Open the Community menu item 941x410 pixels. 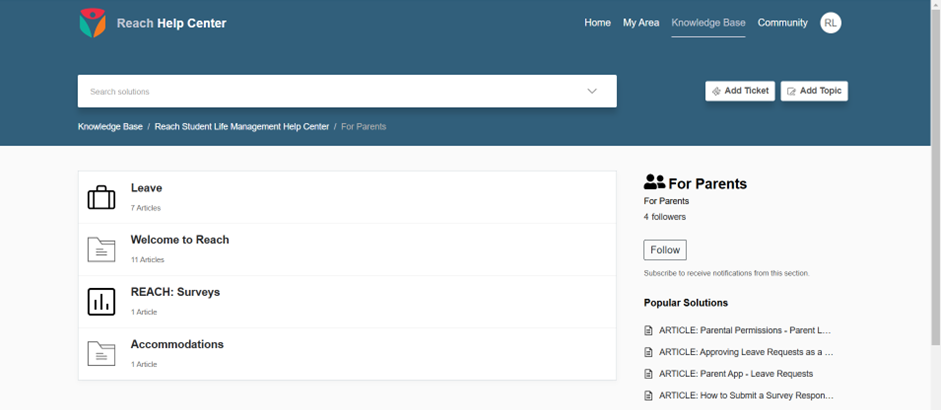(x=783, y=23)
